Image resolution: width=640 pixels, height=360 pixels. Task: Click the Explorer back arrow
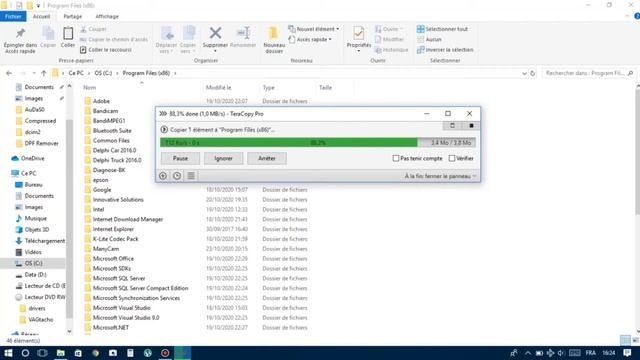click(x=9, y=73)
